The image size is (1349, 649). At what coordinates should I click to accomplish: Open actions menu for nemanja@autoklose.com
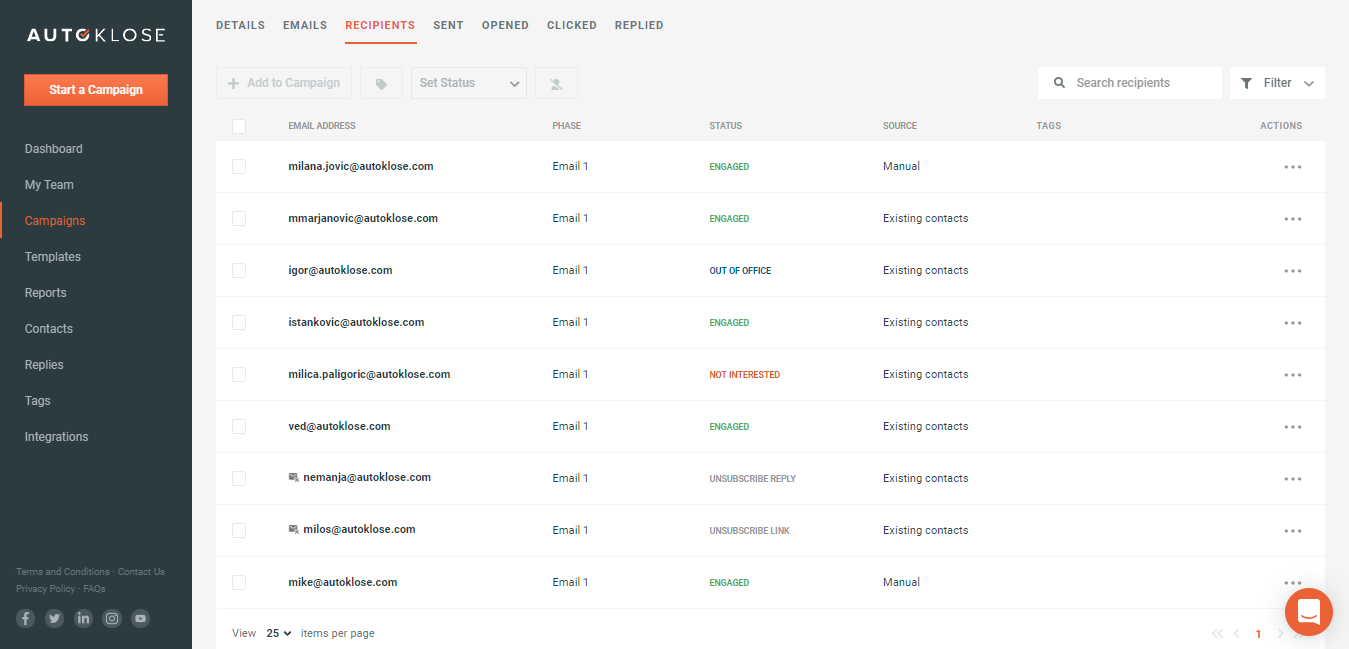(x=1293, y=479)
